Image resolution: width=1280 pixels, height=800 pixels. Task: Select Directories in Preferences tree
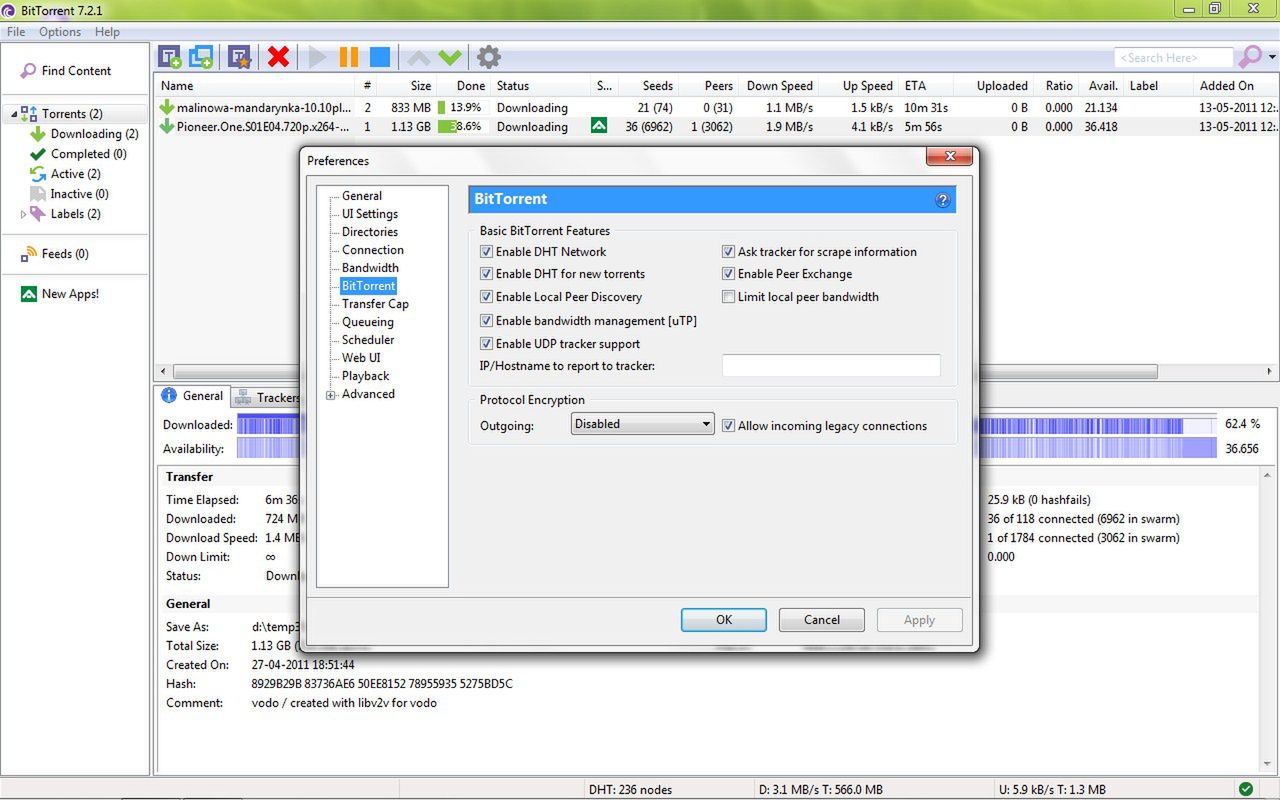click(370, 232)
